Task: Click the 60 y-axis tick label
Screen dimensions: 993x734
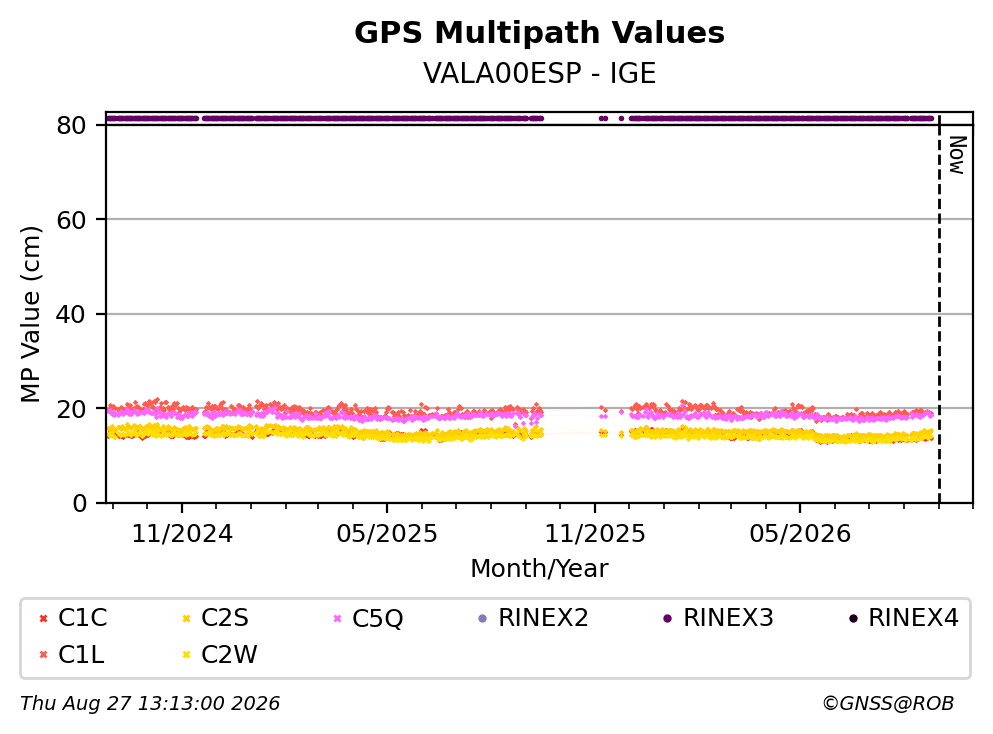Action: point(71,220)
